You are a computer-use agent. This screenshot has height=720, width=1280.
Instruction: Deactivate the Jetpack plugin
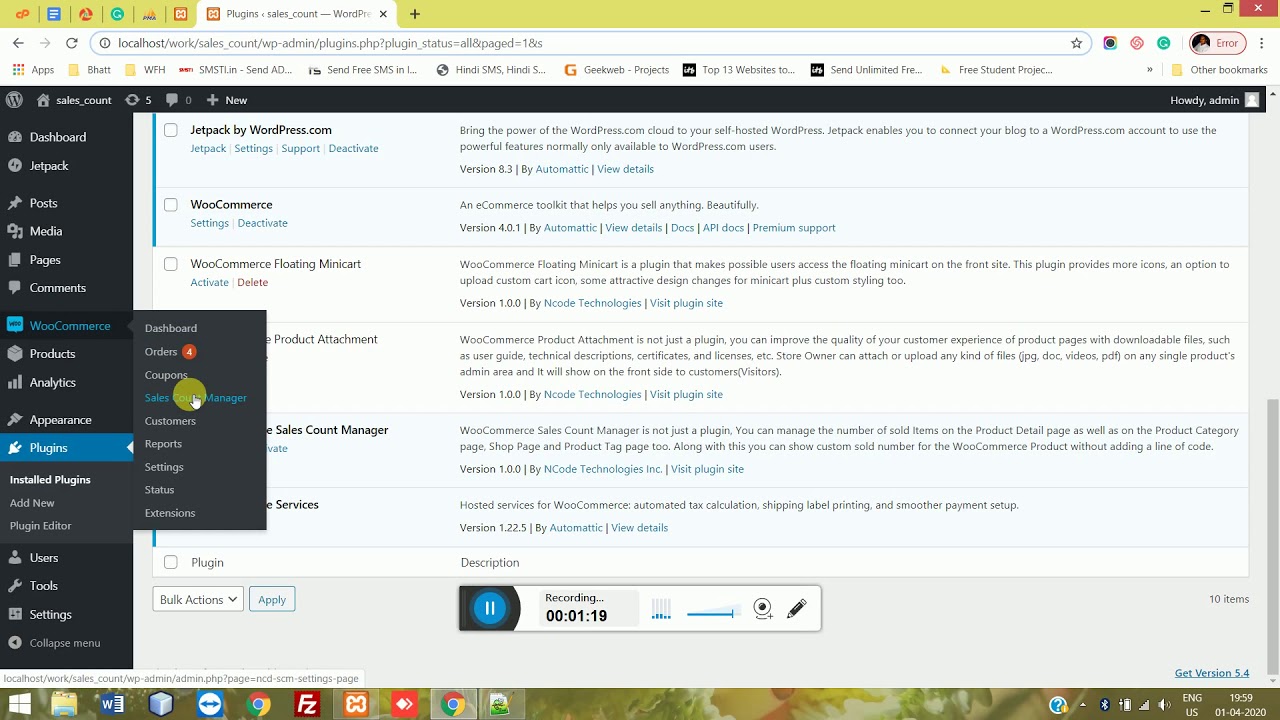click(353, 148)
